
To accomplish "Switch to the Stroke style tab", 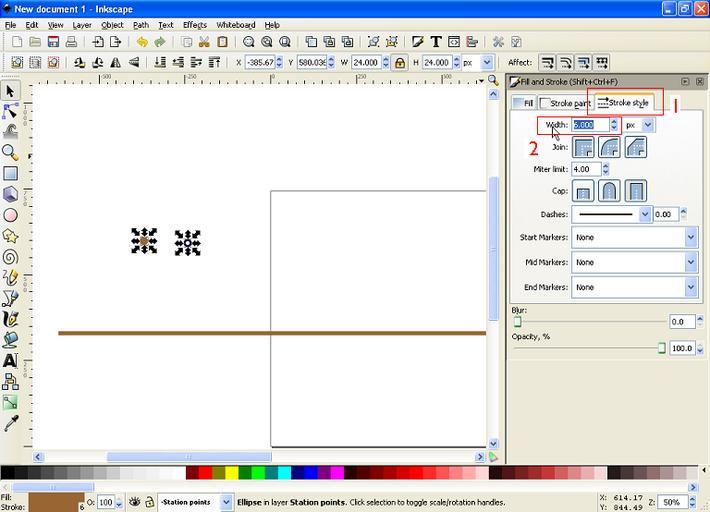I will (x=624, y=102).
